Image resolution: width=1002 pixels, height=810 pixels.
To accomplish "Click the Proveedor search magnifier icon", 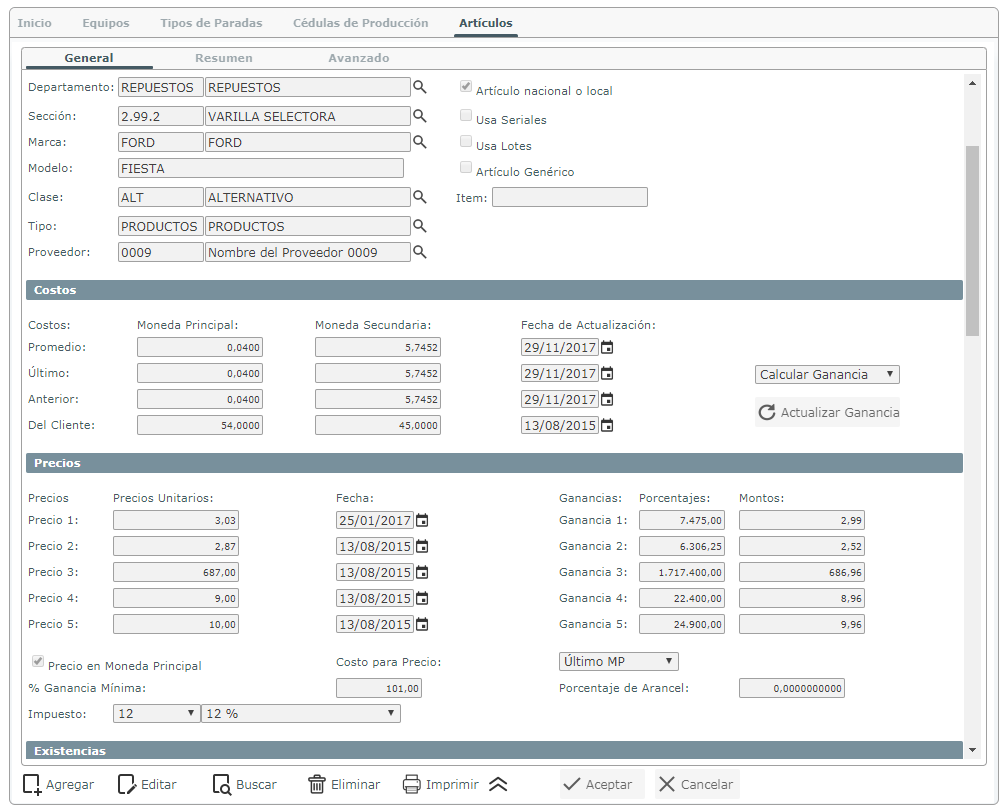I will coord(419,252).
